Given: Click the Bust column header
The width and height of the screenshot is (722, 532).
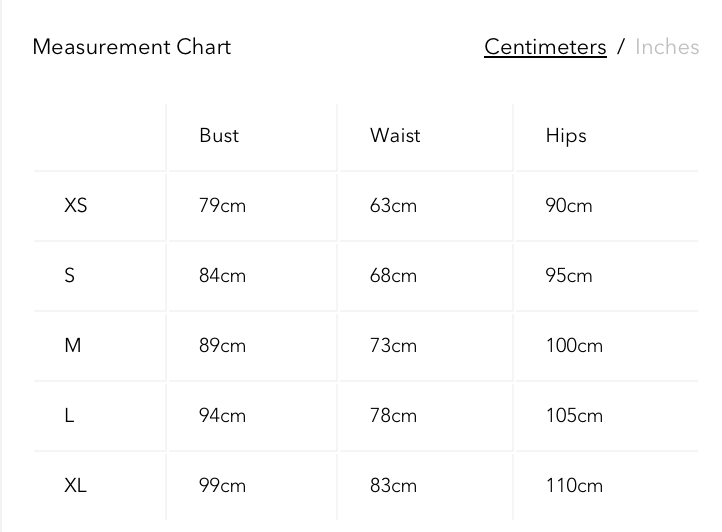Looking at the screenshot, I should (x=219, y=136).
